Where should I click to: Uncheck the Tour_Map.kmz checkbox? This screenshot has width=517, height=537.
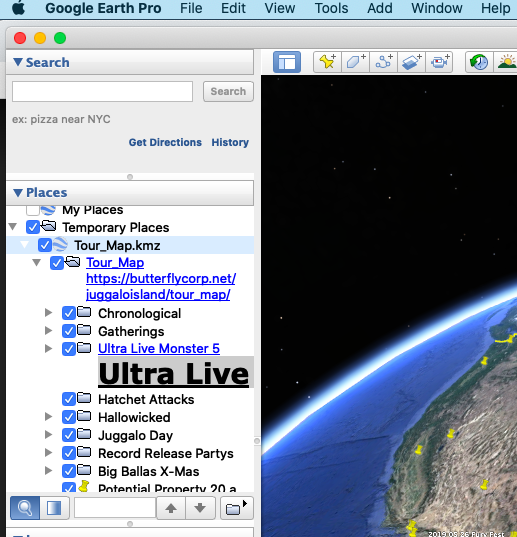(x=45, y=245)
